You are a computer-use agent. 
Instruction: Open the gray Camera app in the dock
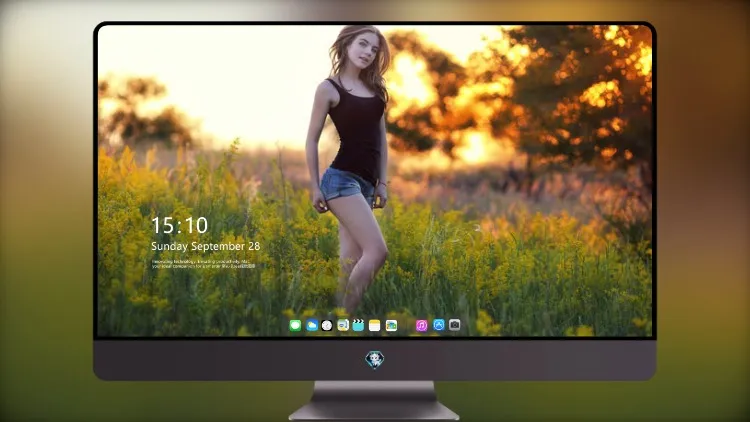tap(455, 325)
